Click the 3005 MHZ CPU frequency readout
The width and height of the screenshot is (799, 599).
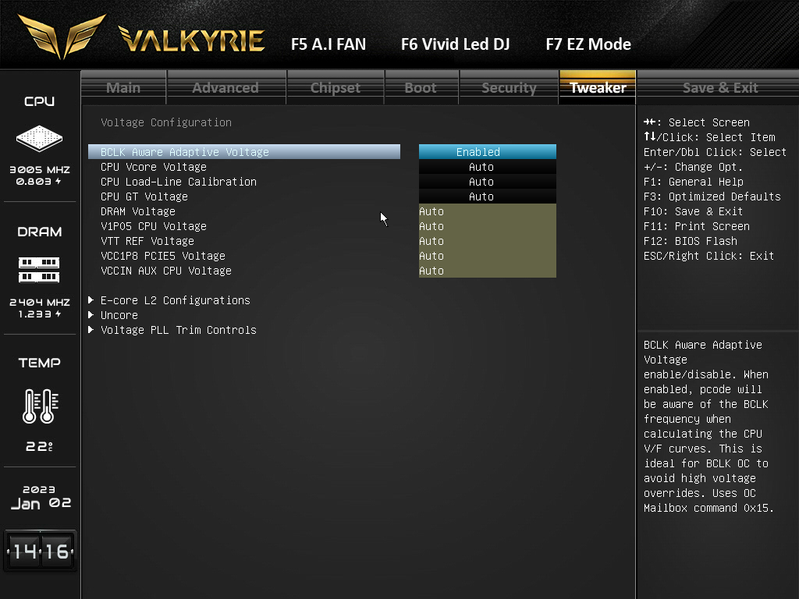(40, 170)
